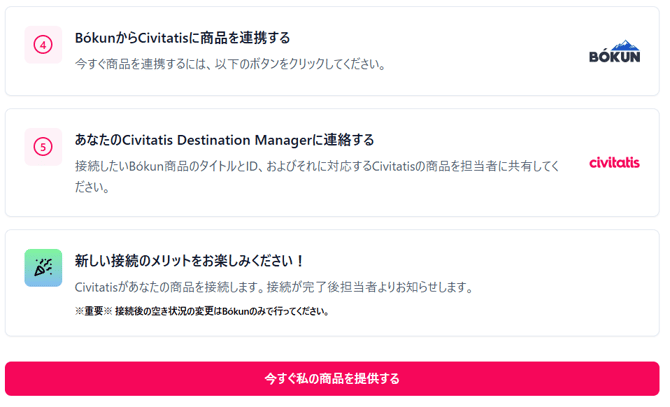670x407 pixels.
Task: Select the heading BókunからCivitatisに商品を連携する
Action: click(182, 38)
